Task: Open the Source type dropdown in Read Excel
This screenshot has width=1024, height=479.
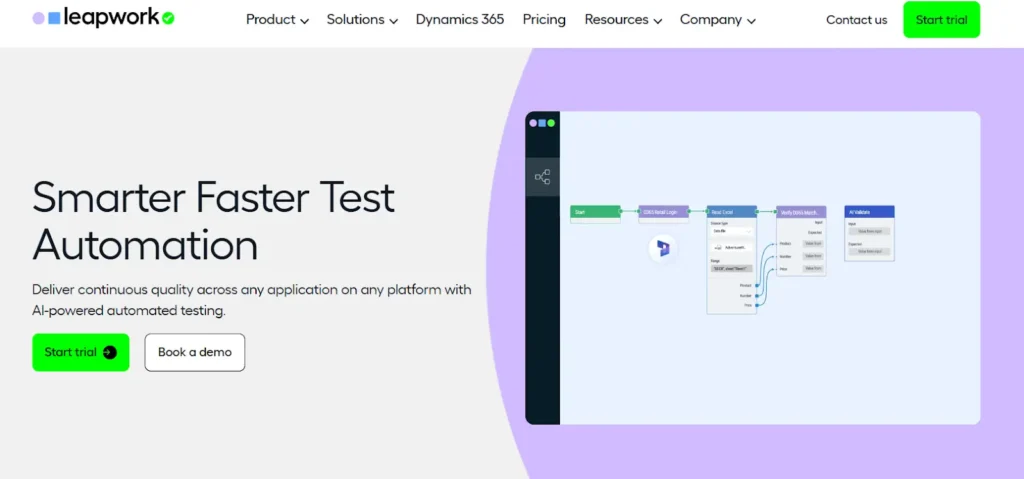Action: [x=731, y=231]
